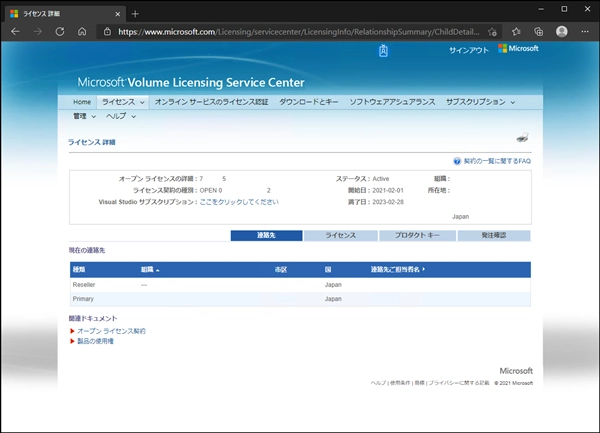600x433 pixels.
Task: Open the 契約の一覧に関するFAQ link
Action: [497, 161]
